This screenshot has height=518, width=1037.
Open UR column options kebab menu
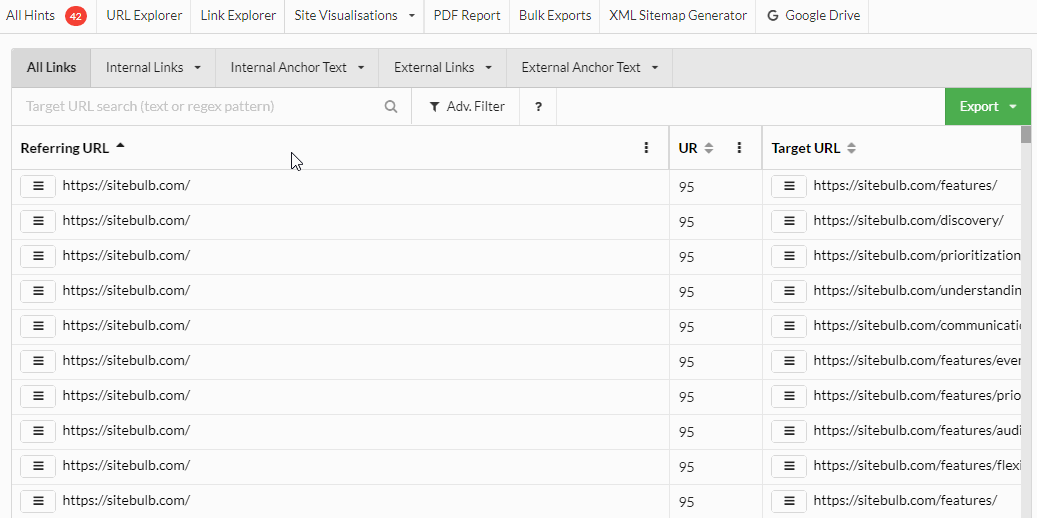[x=739, y=148]
